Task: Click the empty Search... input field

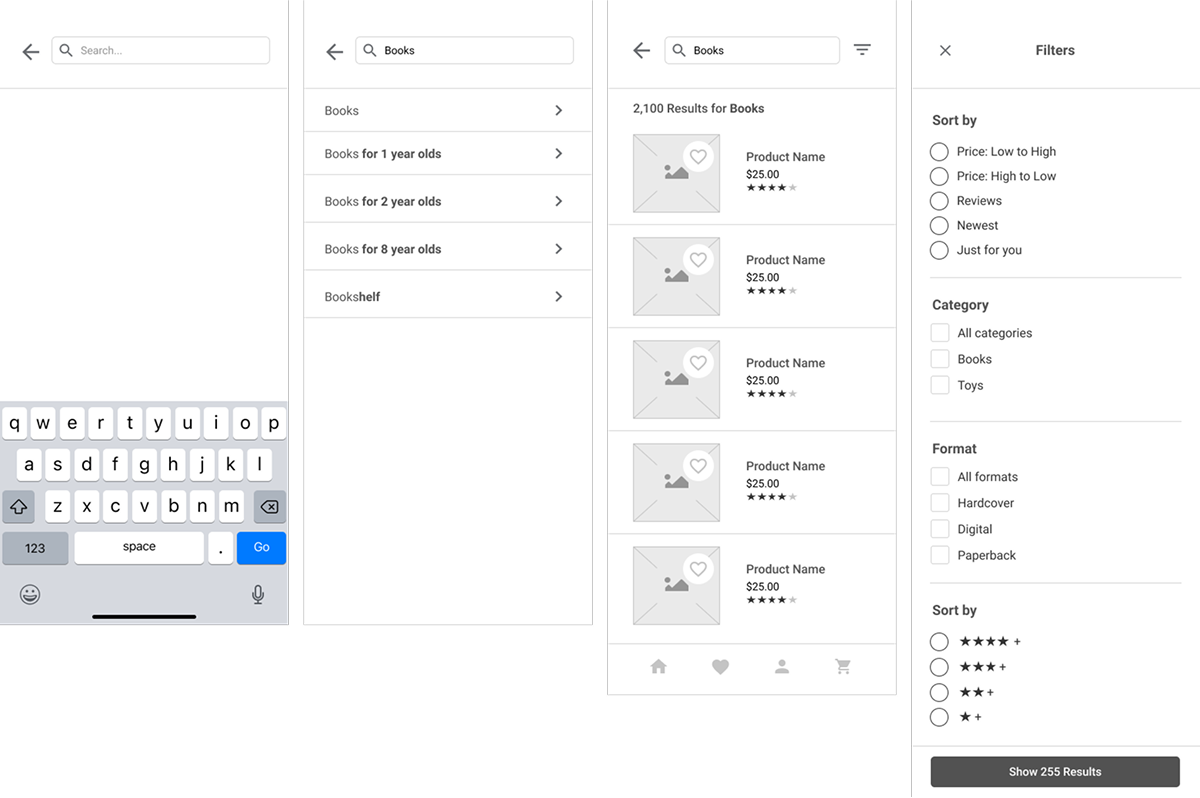Action: point(160,50)
